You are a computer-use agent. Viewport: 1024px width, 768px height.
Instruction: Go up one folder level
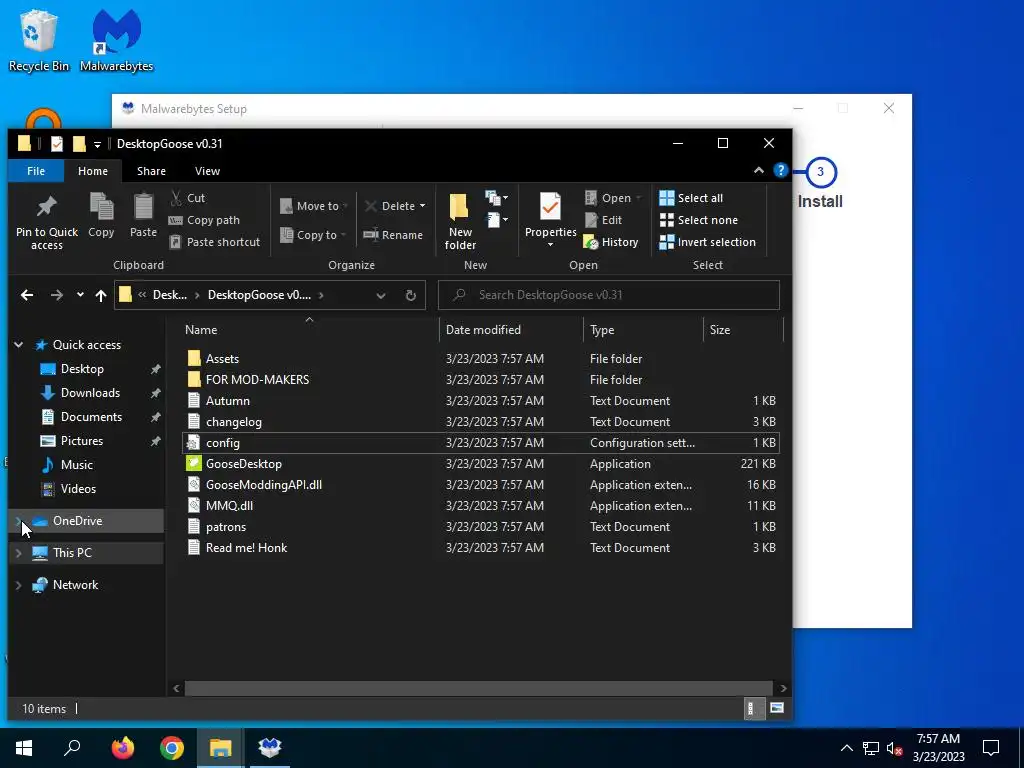click(x=101, y=295)
